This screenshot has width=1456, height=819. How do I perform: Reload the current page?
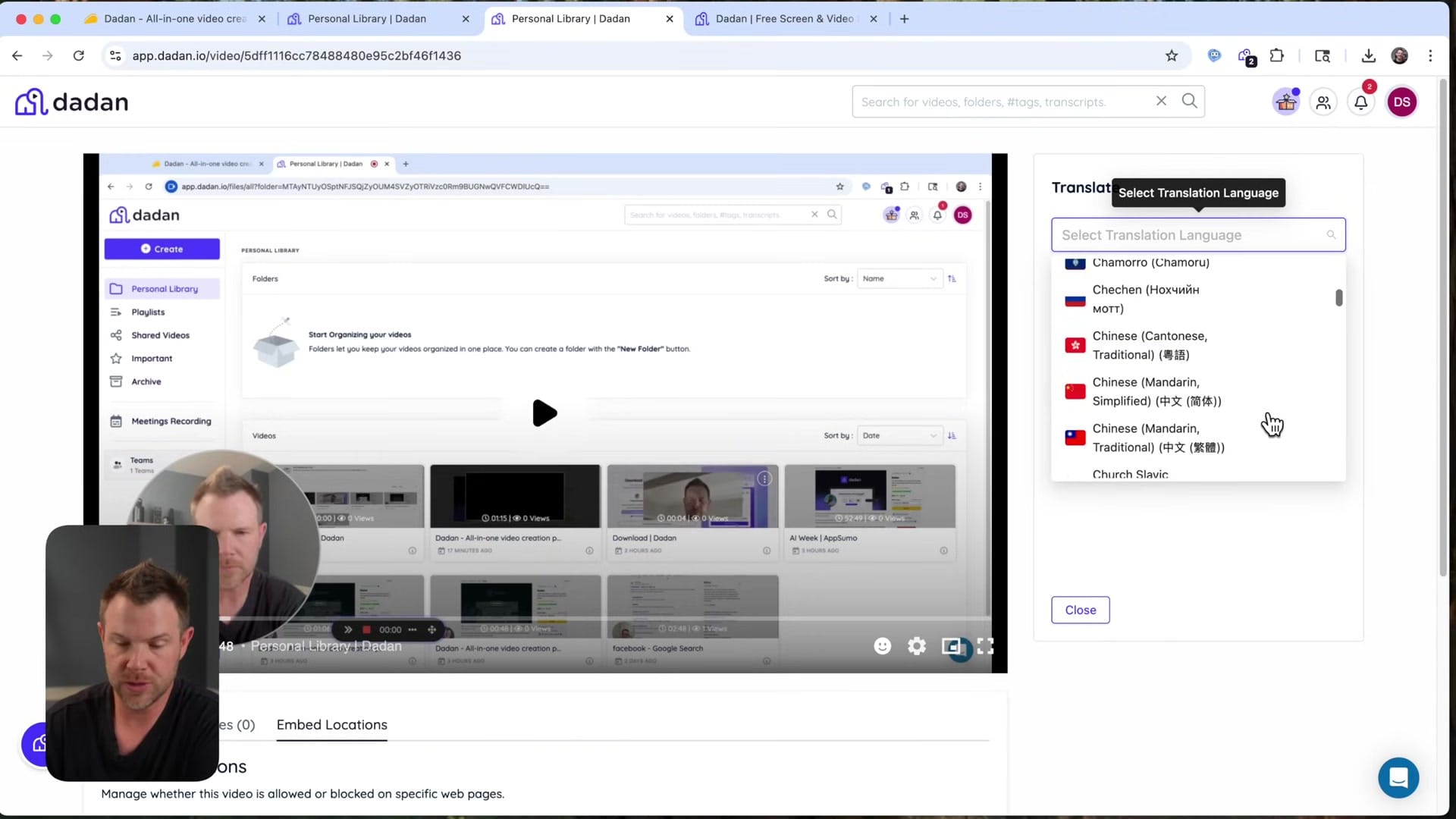[x=78, y=55]
